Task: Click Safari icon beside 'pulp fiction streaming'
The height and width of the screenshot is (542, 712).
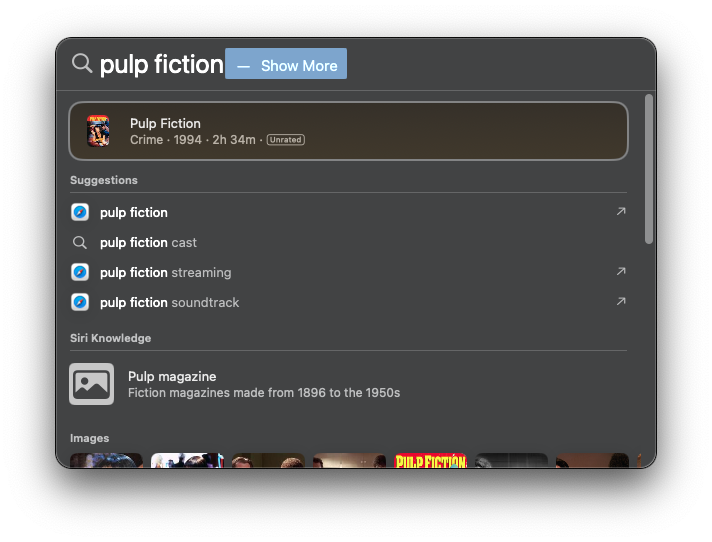Action: [x=80, y=272]
